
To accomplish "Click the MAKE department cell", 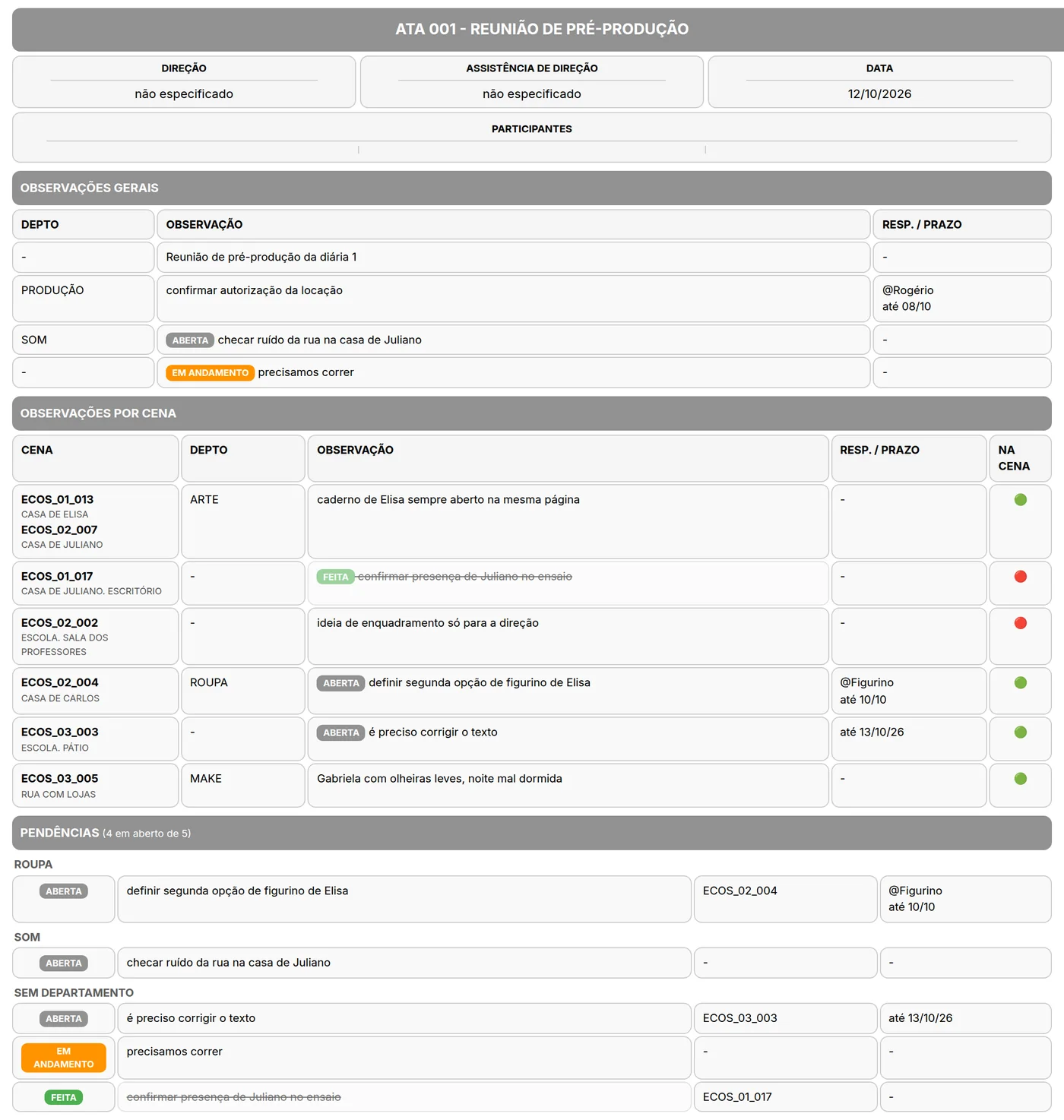I will point(242,786).
